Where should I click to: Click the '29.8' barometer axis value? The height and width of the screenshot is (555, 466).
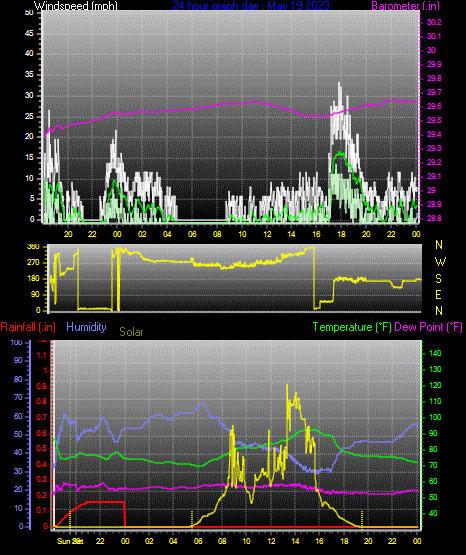pyautogui.click(x=434, y=78)
